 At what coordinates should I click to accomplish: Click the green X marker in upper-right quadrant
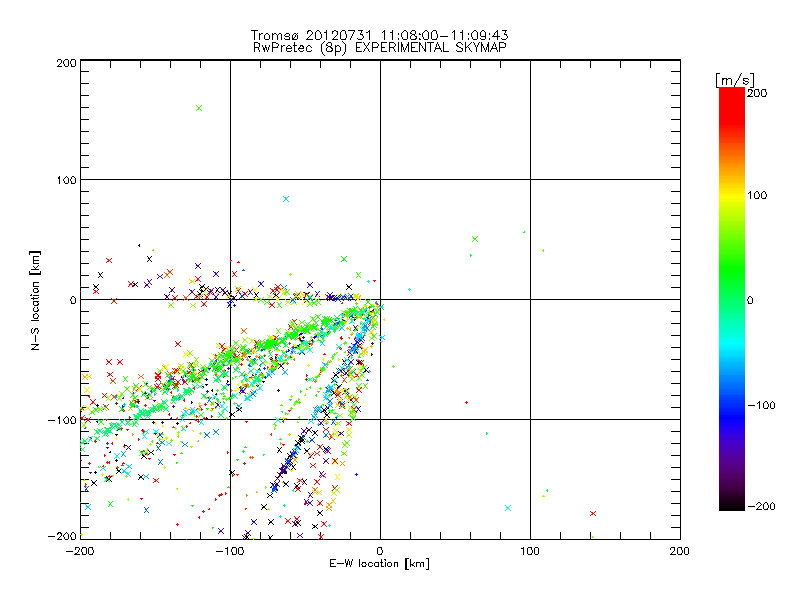(x=475, y=239)
